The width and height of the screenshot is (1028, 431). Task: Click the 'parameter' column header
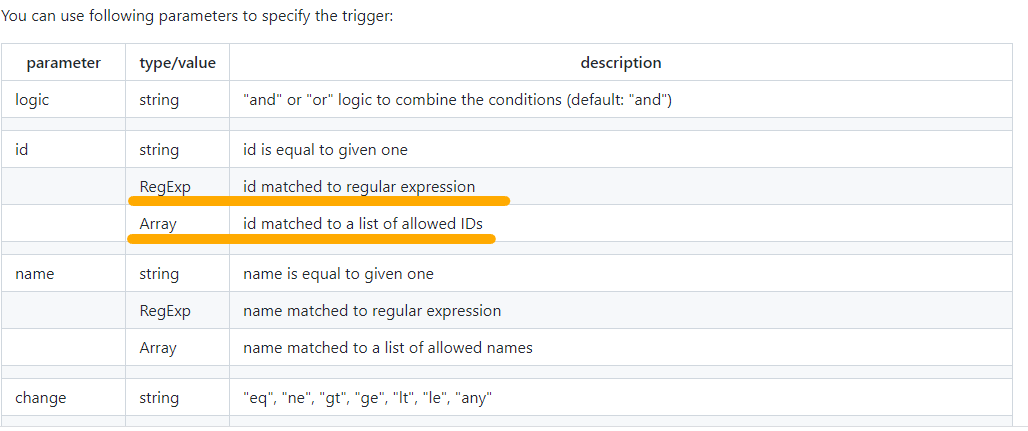click(x=64, y=63)
